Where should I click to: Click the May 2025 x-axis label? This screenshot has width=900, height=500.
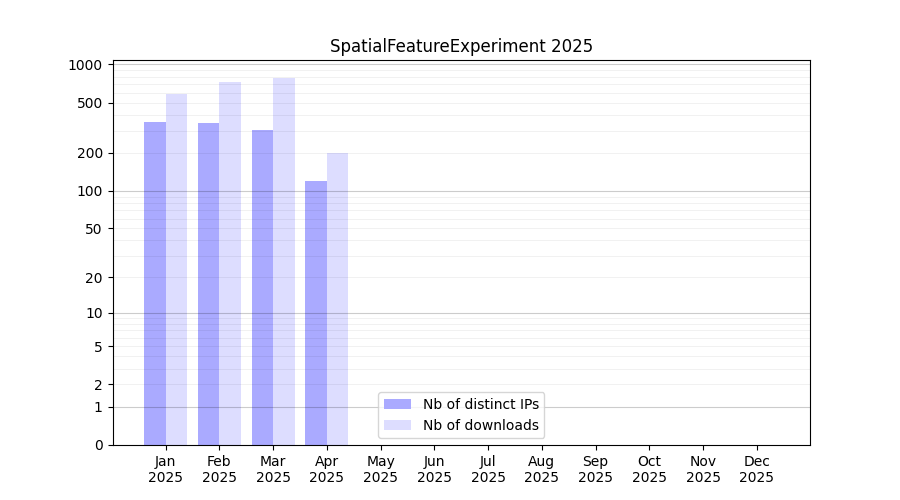[381, 469]
